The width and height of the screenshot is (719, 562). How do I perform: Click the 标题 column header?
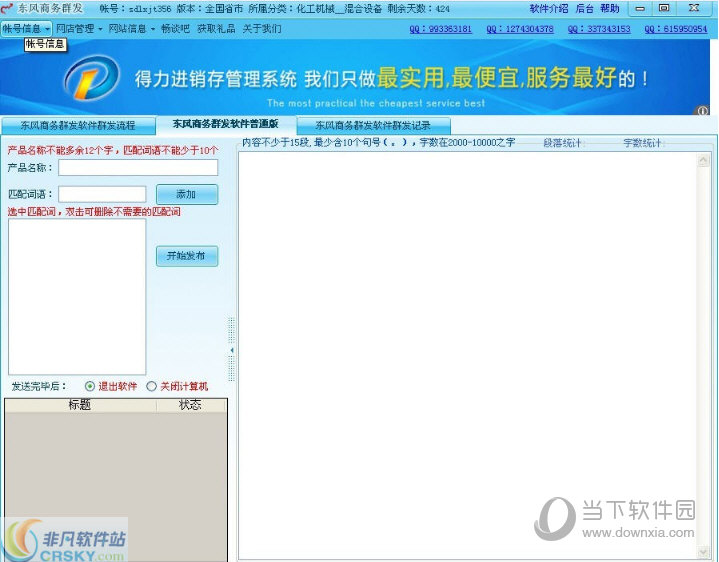pos(80,405)
